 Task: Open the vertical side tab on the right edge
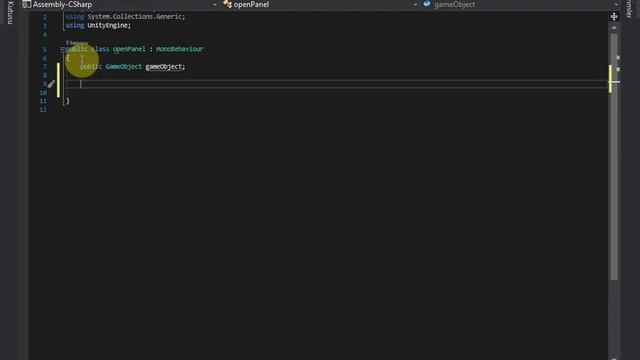tap(629, 9)
